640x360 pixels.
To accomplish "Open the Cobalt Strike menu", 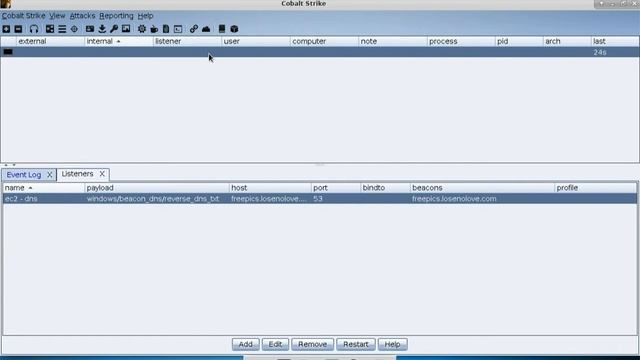I will click(23, 16).
